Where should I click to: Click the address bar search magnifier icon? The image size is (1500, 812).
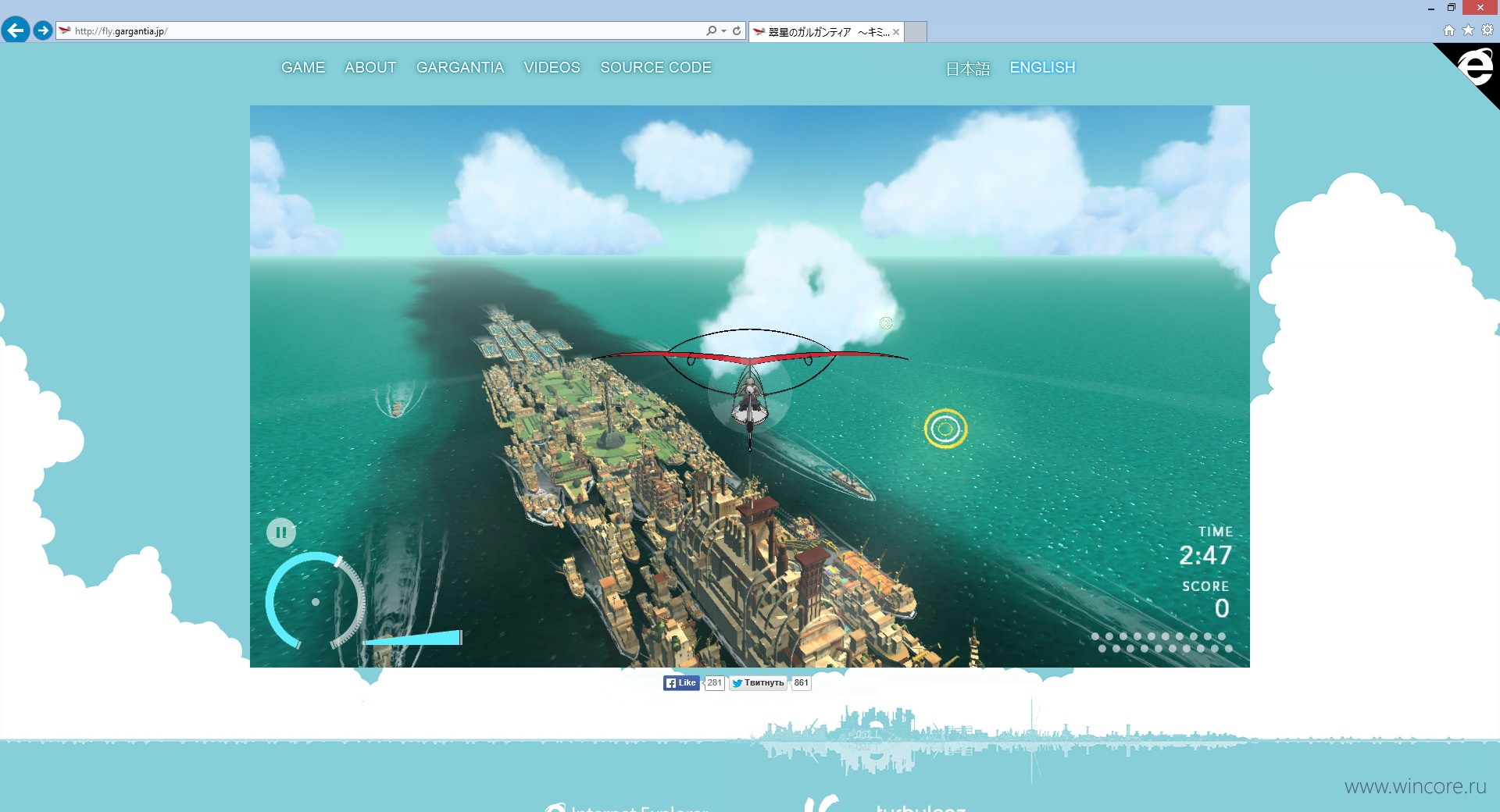tap(711, 31)
